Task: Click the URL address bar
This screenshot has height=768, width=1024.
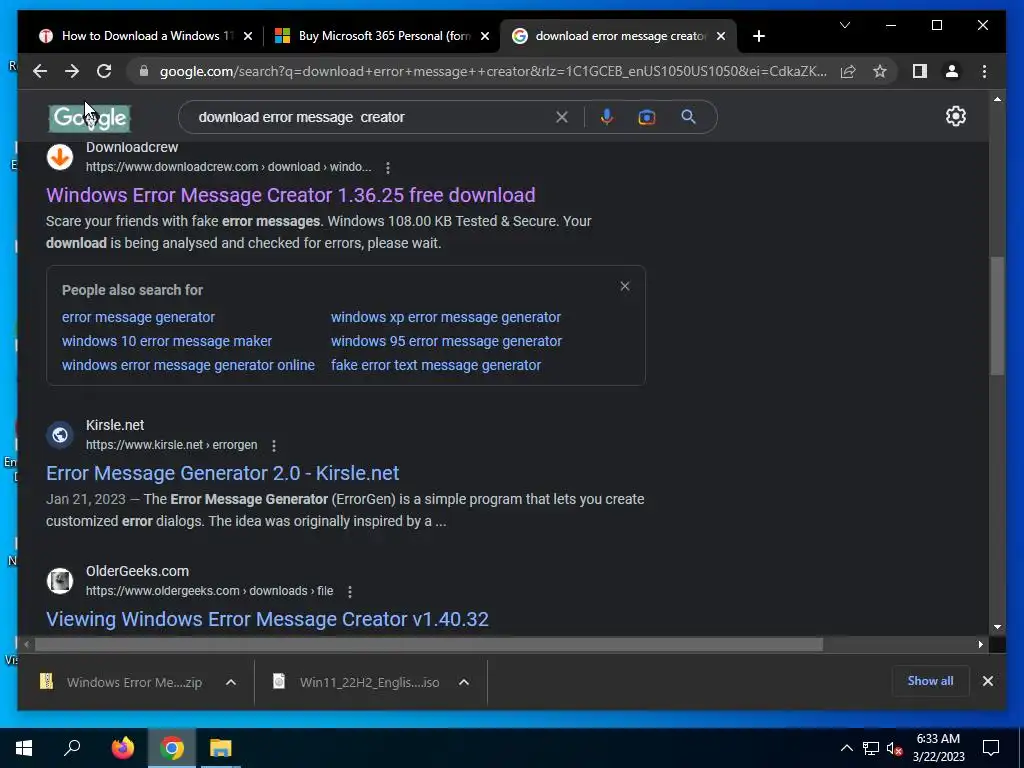Action: pyautogui.click(x=493, y=71)
